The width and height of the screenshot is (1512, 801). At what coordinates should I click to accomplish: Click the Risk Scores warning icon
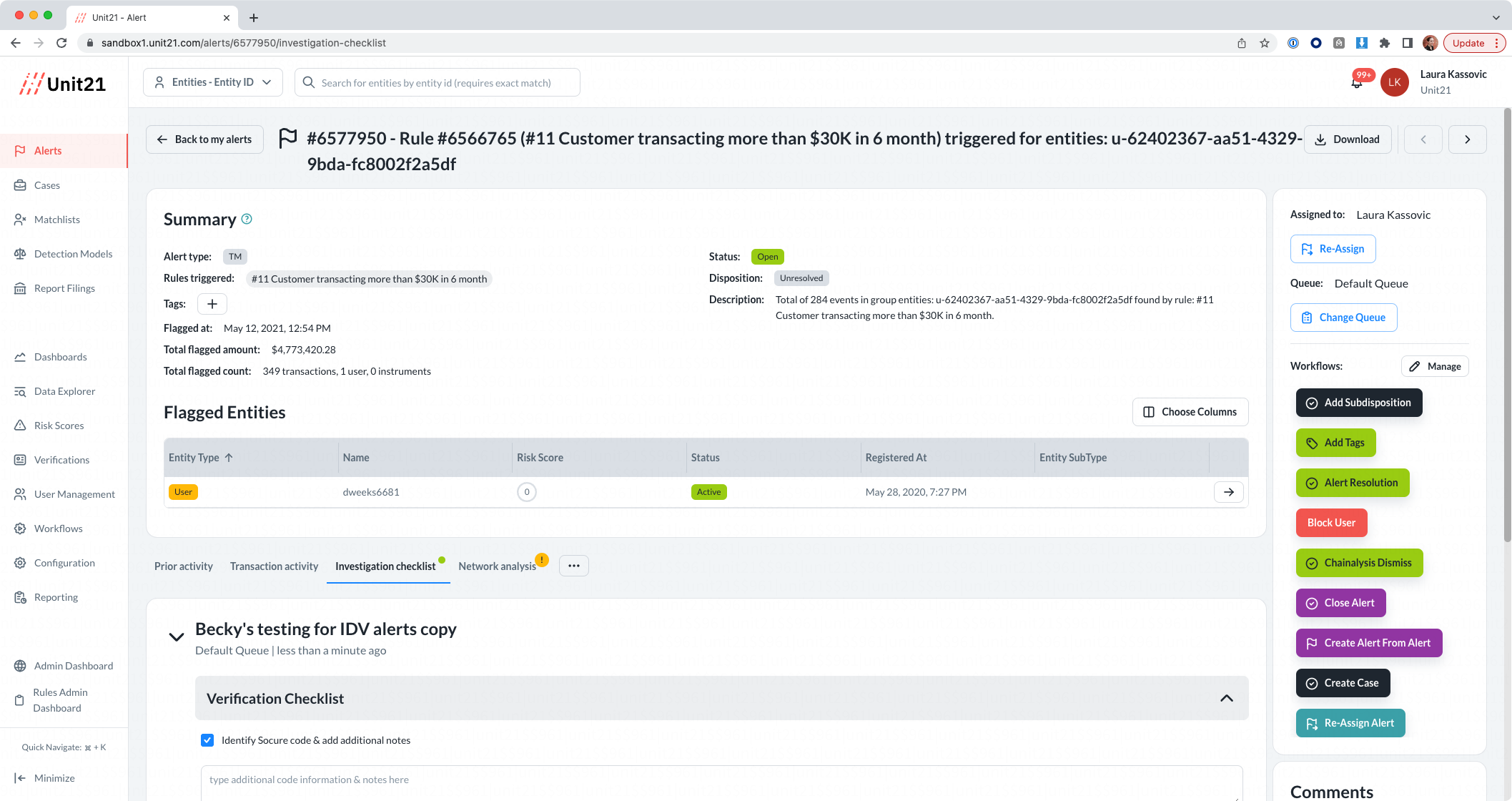(20, 426)
